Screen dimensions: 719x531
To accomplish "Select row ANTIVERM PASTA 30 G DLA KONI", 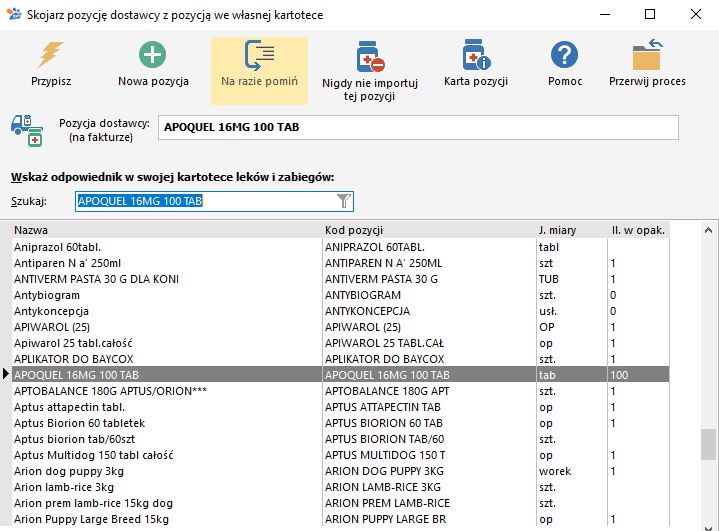I will click(340, 279).
